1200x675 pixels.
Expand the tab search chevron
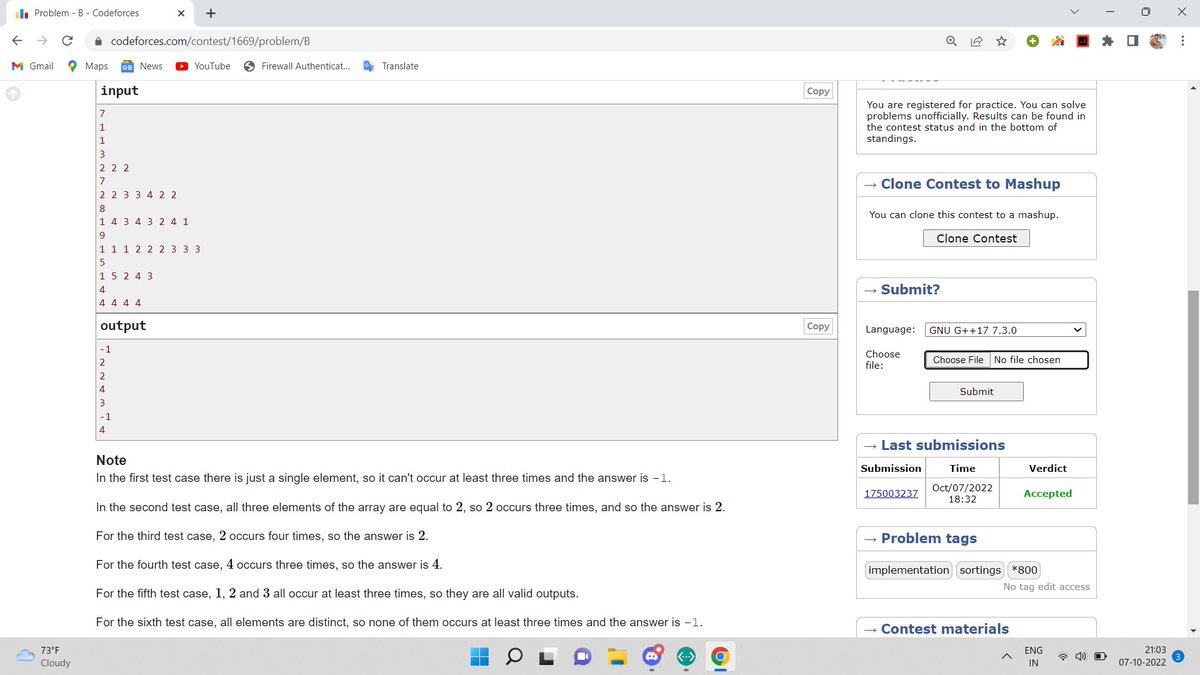(1076, 13)
